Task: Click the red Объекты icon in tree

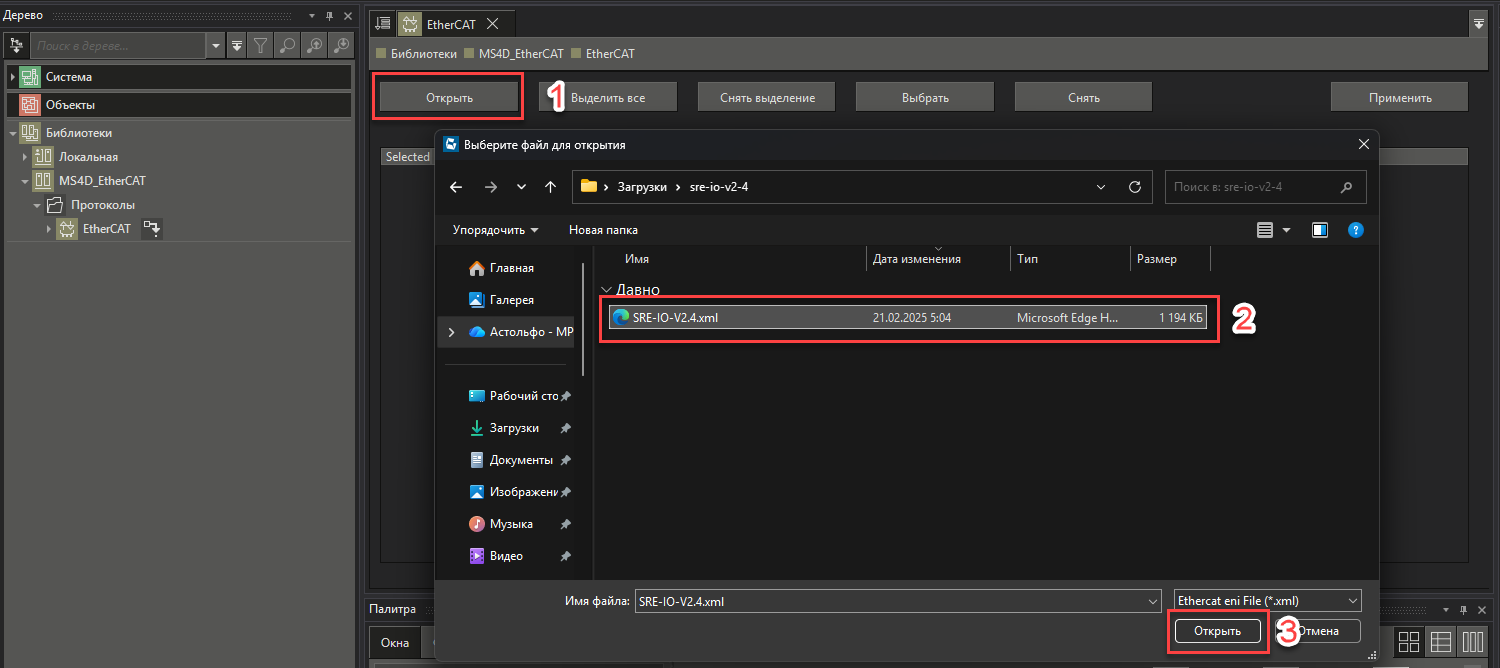Action: pos(30,105)
